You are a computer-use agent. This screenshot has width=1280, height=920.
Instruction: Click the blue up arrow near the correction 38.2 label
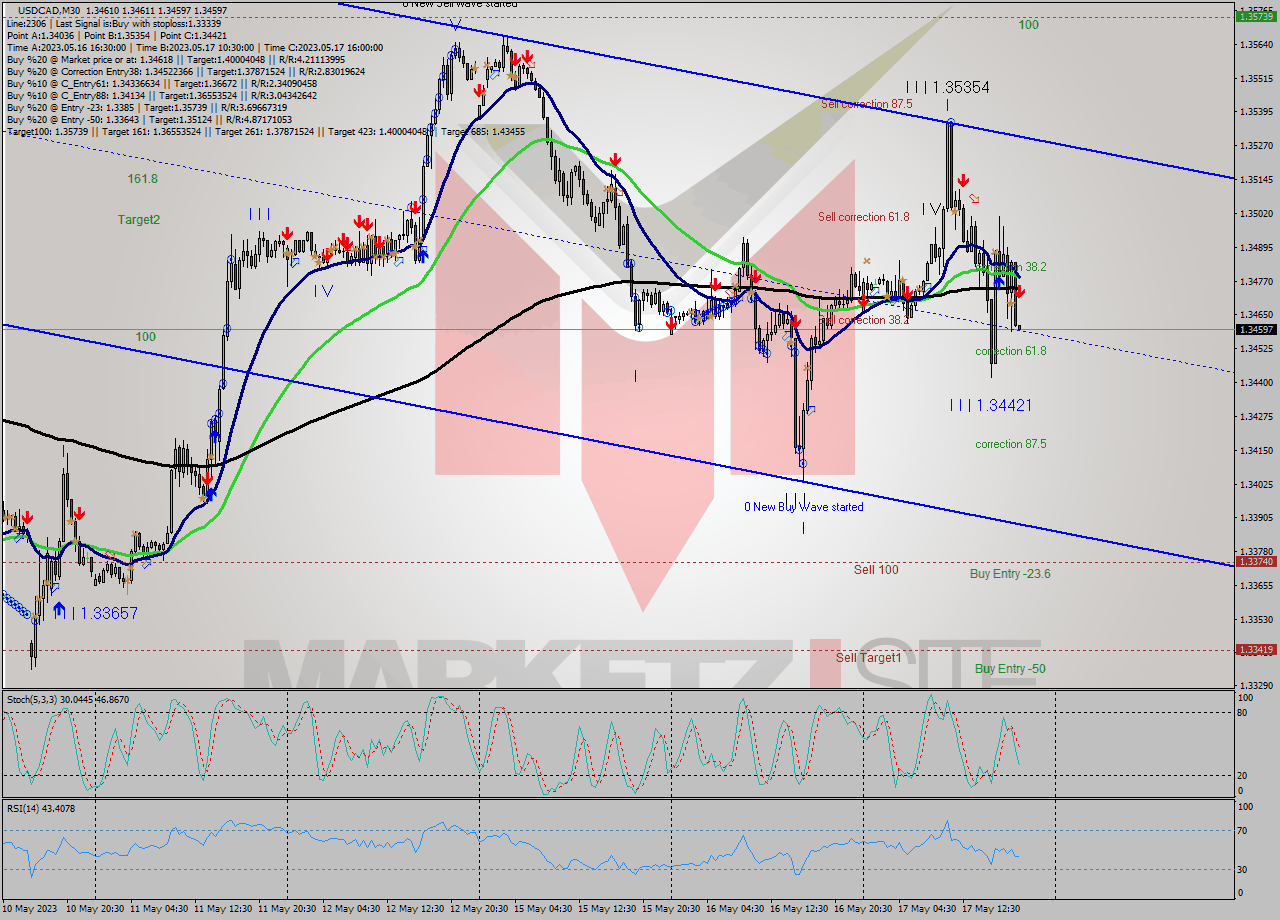click(999, 282)
